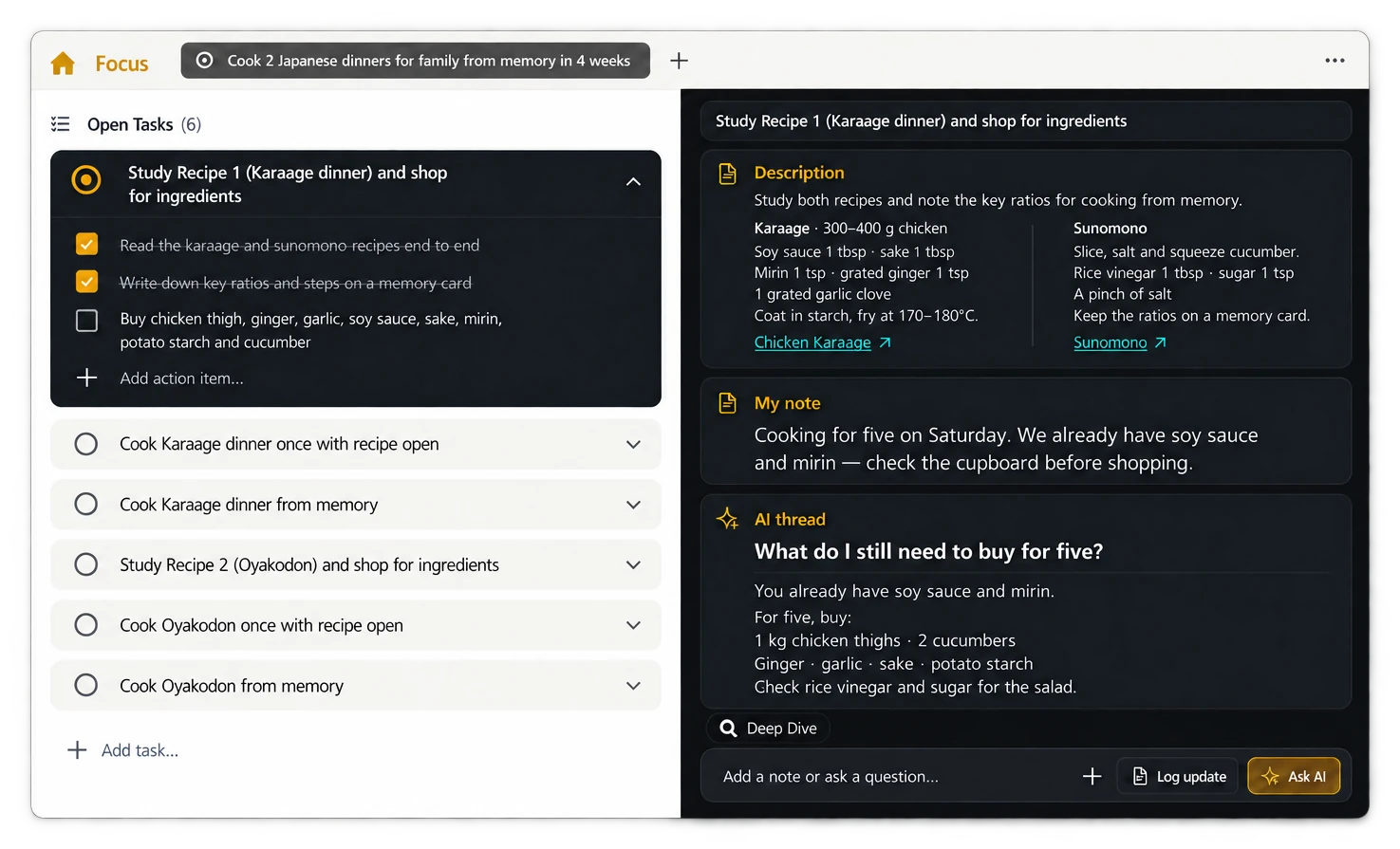Go to the Home screen icon
The height and width of the screenshot is (849, 1400).
coord(63,64)
